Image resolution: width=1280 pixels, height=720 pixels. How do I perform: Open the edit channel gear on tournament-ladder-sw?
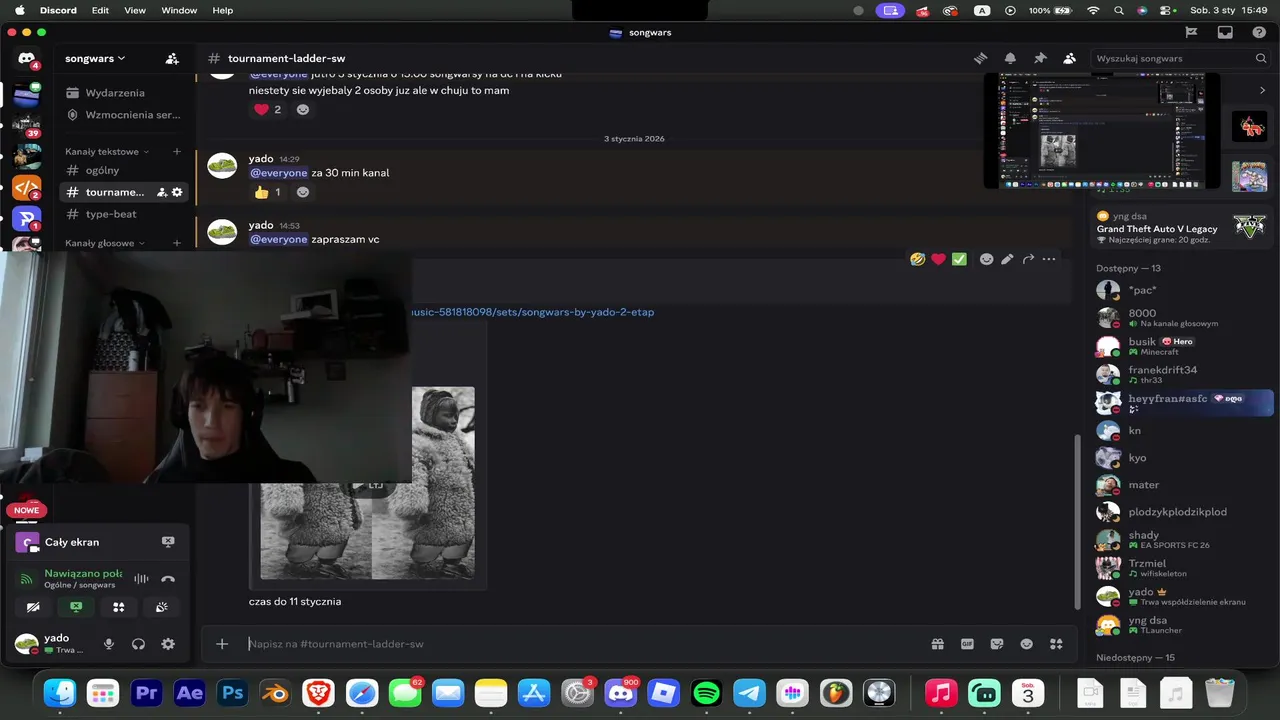click(x=177, y=192)
